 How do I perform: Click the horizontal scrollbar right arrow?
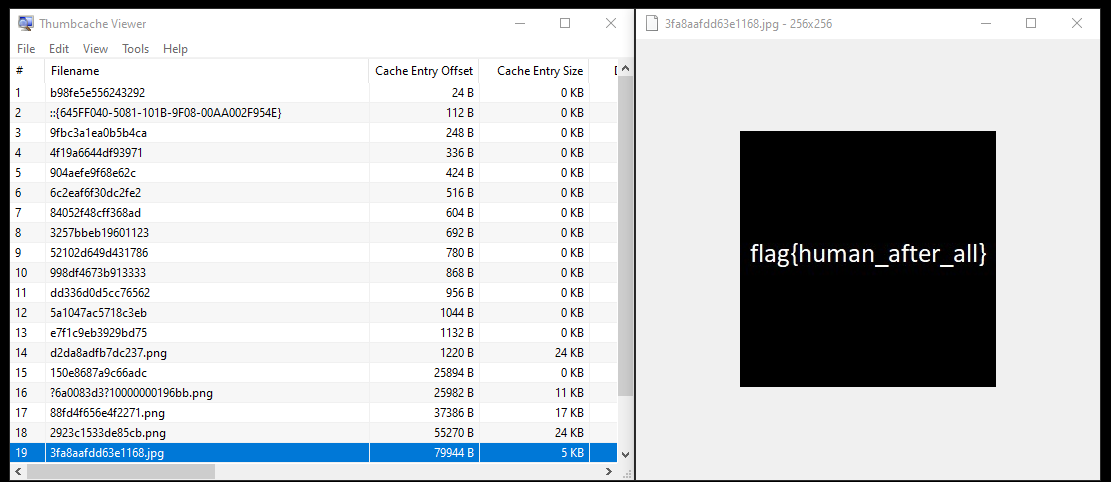click(x=609, y=471)
